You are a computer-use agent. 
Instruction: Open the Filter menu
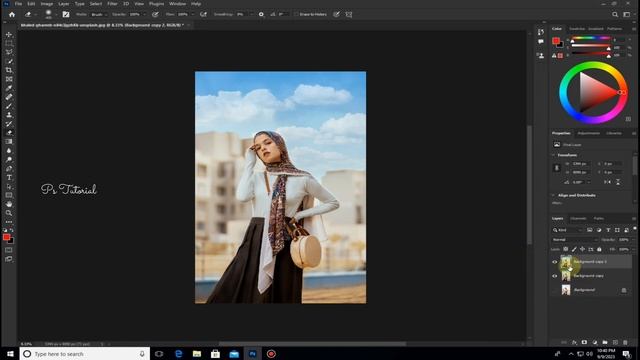click(112, 4)
